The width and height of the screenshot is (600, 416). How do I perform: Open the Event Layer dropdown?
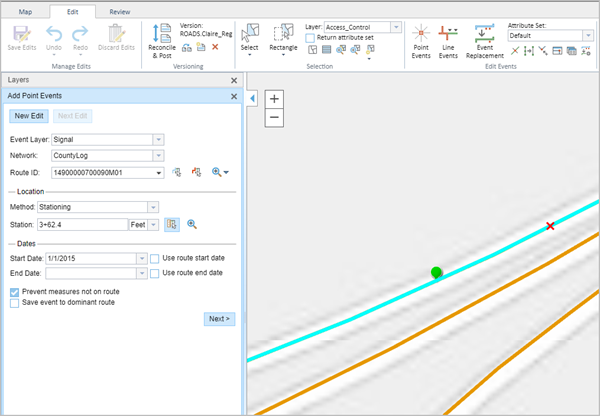click(158, 139)
